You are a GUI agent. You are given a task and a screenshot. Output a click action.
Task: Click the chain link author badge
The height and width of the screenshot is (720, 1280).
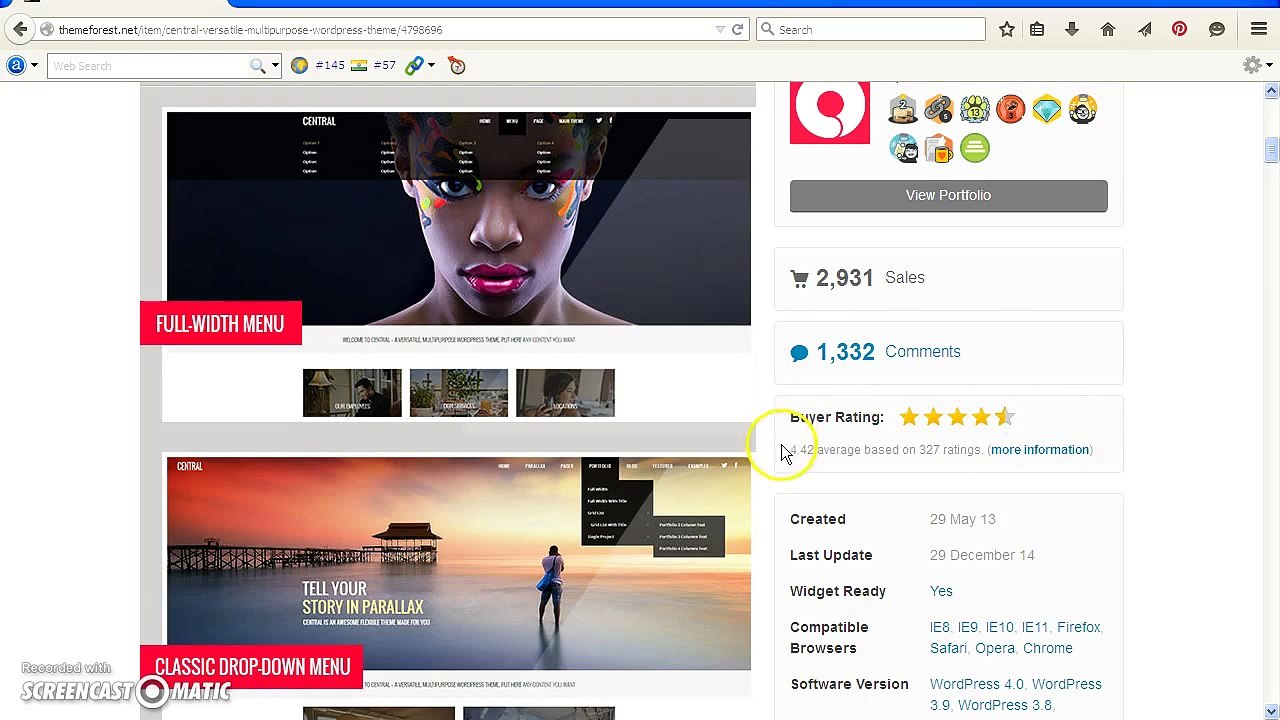(939, 109)
